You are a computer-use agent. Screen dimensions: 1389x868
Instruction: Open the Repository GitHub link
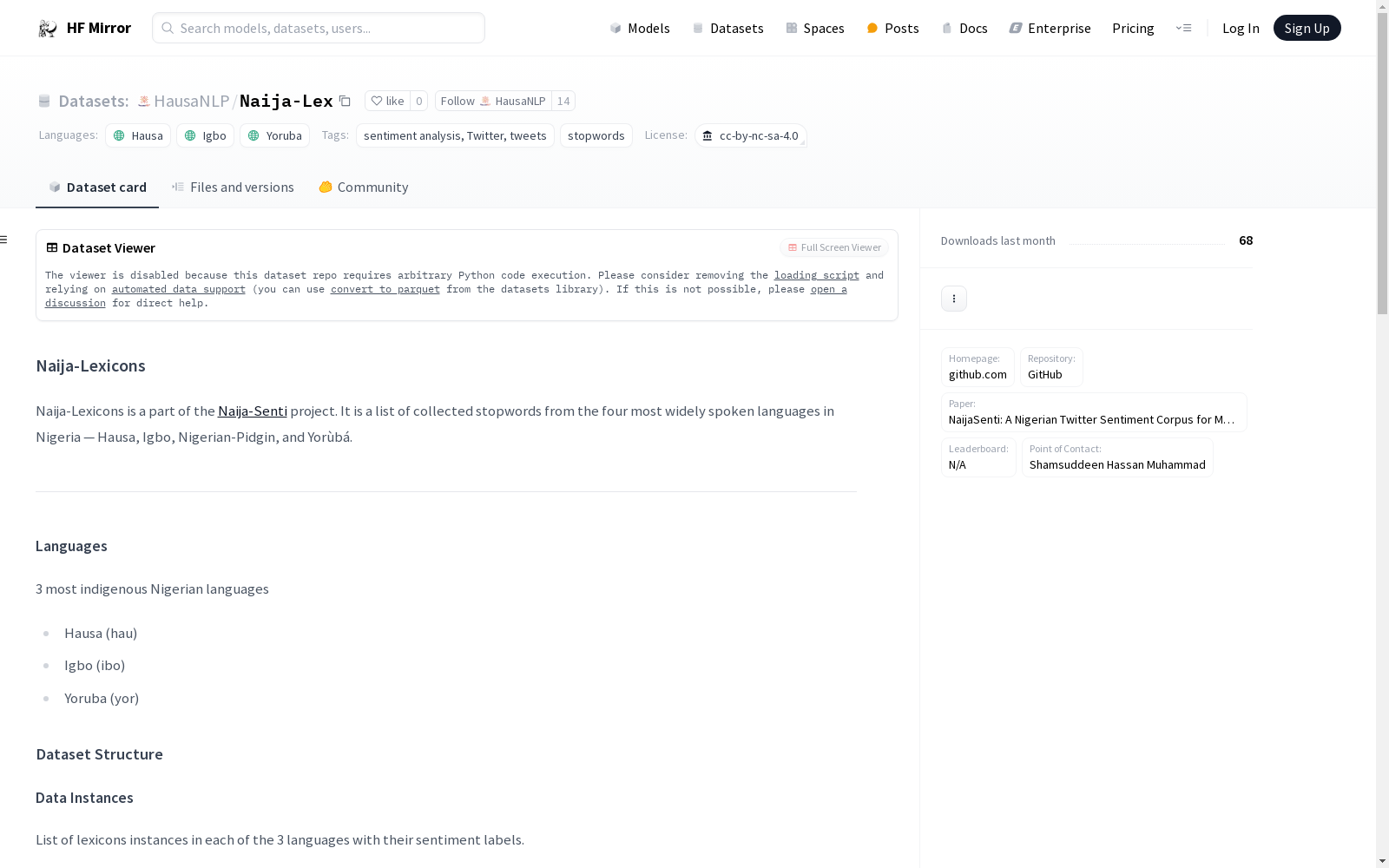(x=1051, y=367)
